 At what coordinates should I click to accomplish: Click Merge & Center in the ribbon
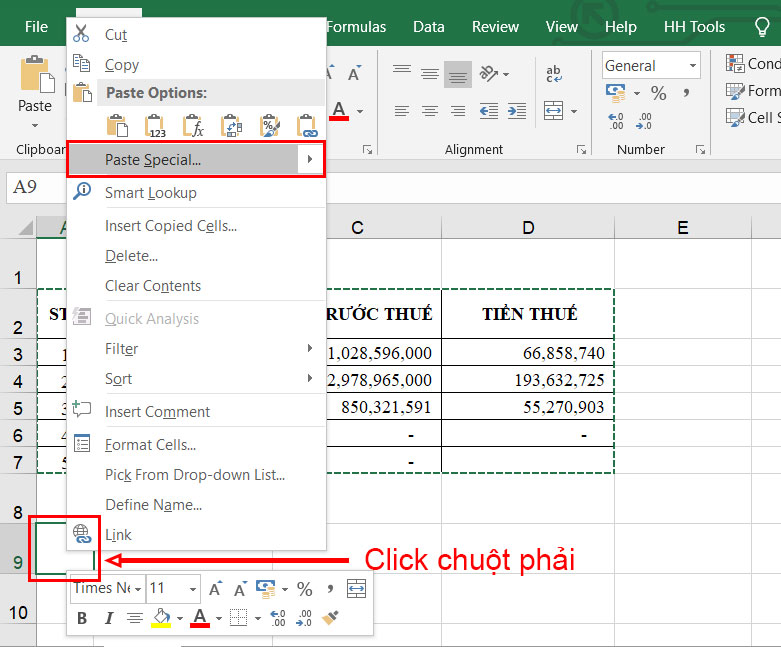click(x=553, y=111)
